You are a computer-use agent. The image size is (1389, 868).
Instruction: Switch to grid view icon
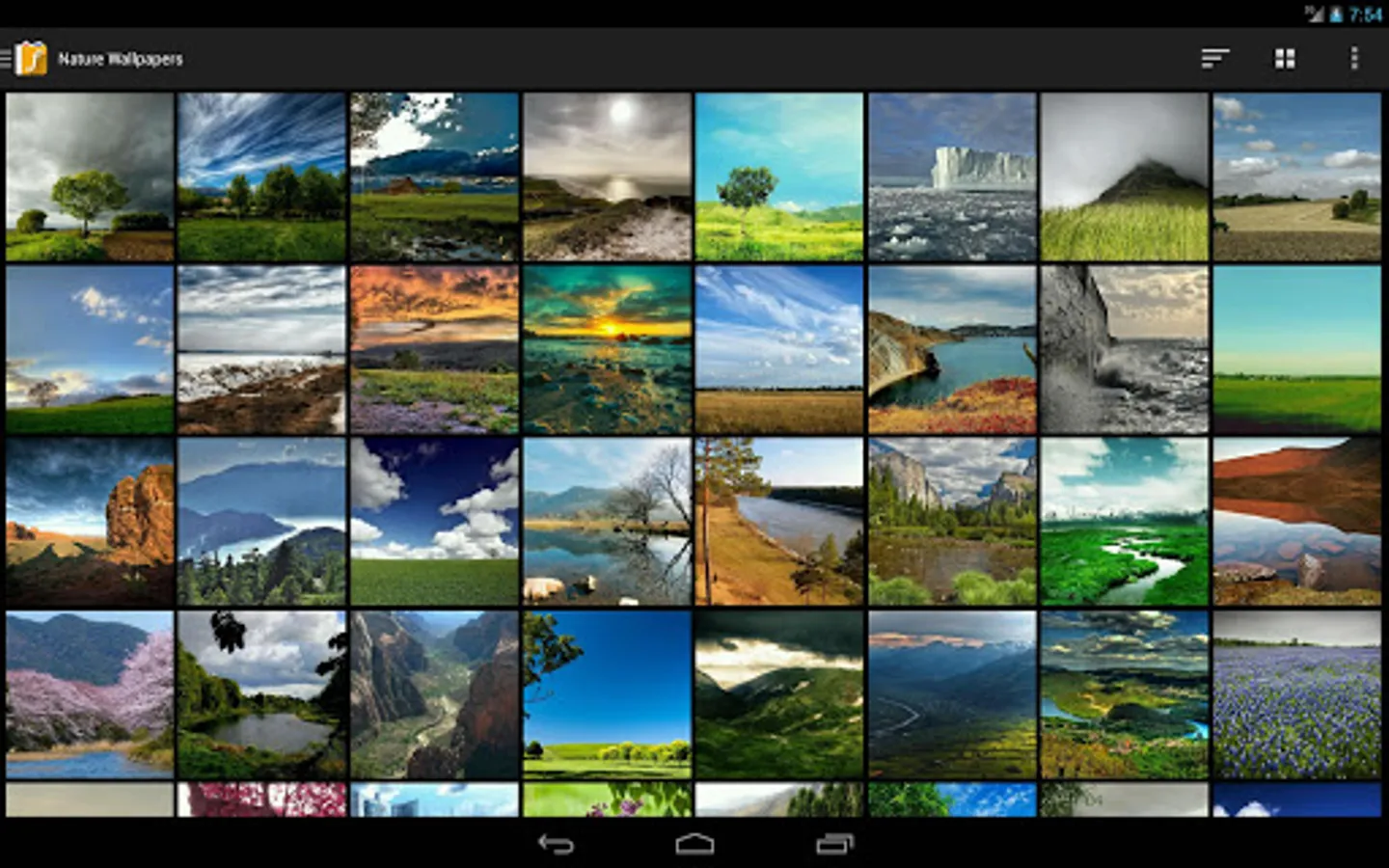pos(1285,59)
